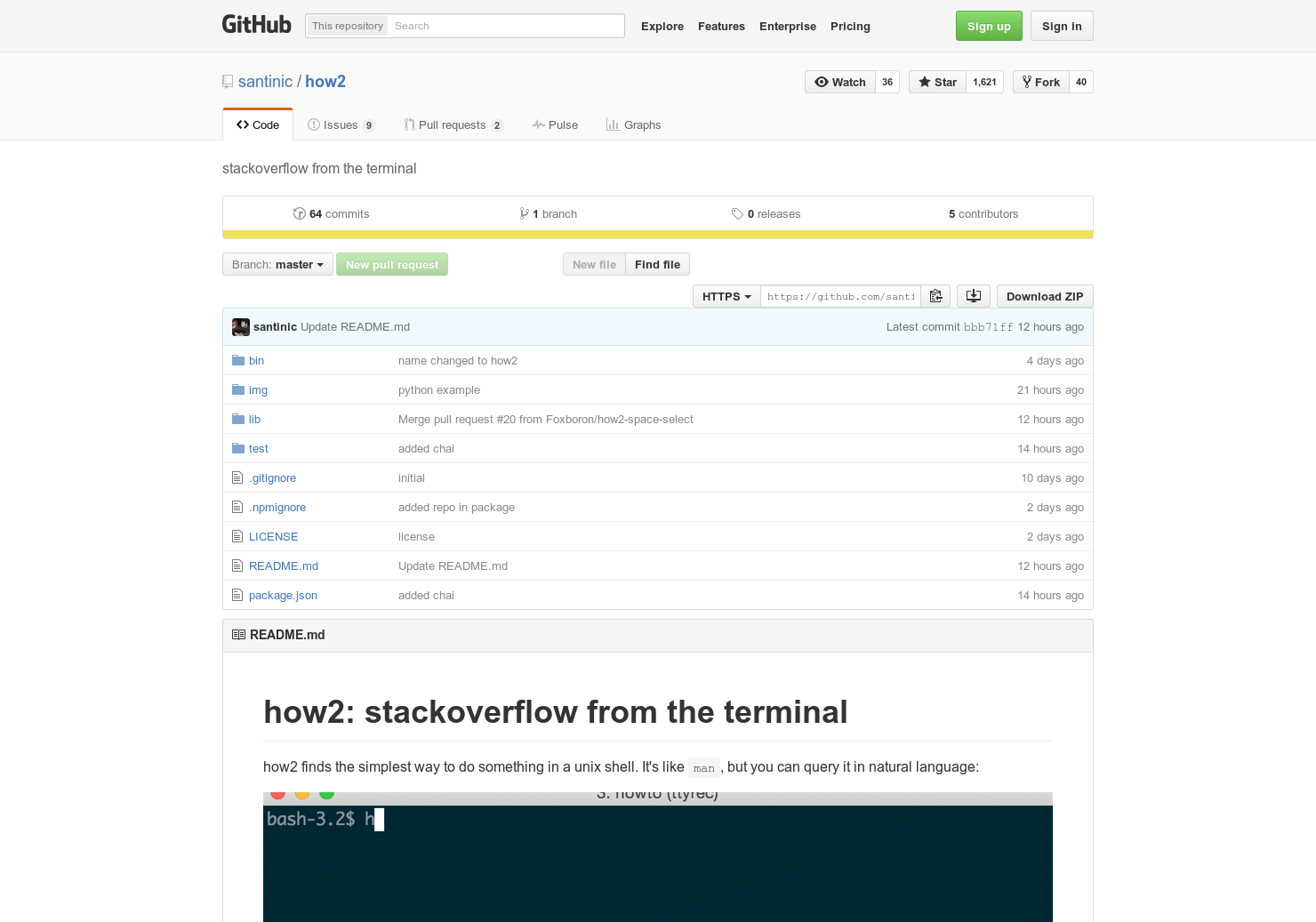
Task: Open the test folder icon
Action: click(x=238, y=448)
